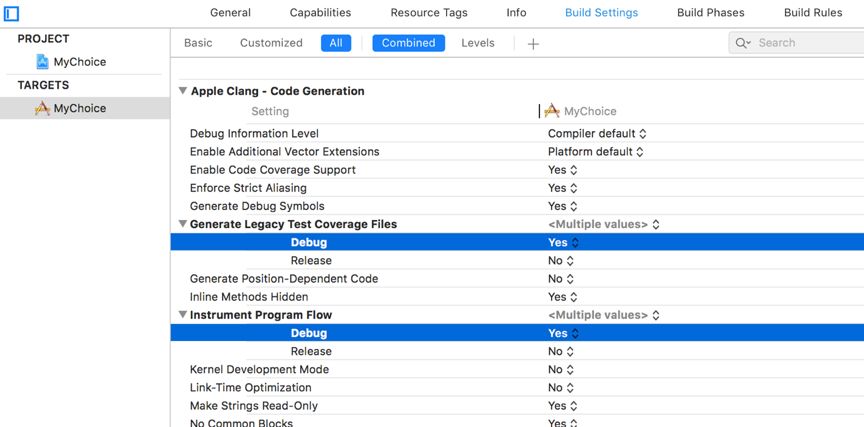Collapse the Apple Clang Code Generation section
The image size is (864, 427).
(x=183, y=91)
